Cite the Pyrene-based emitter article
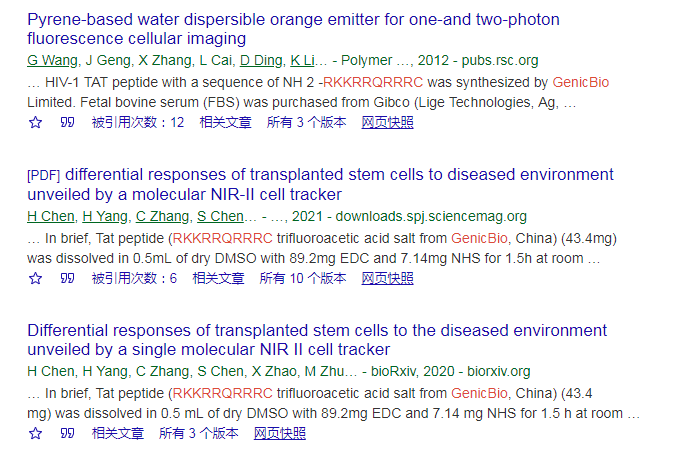690x453 pixels. pos(67,122)
